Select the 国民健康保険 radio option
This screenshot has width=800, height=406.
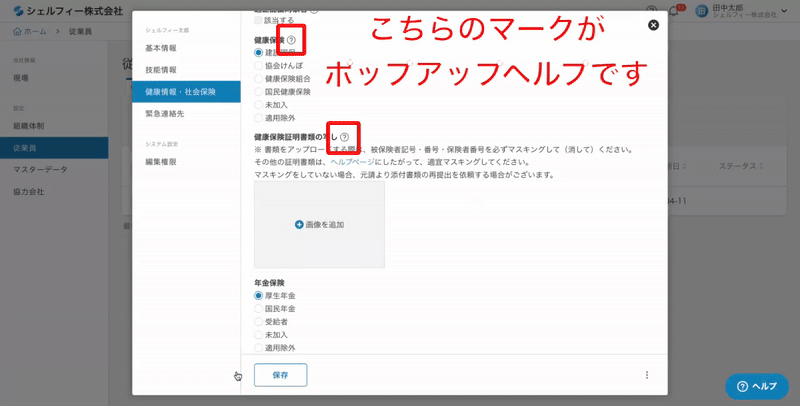coord(258,92)
